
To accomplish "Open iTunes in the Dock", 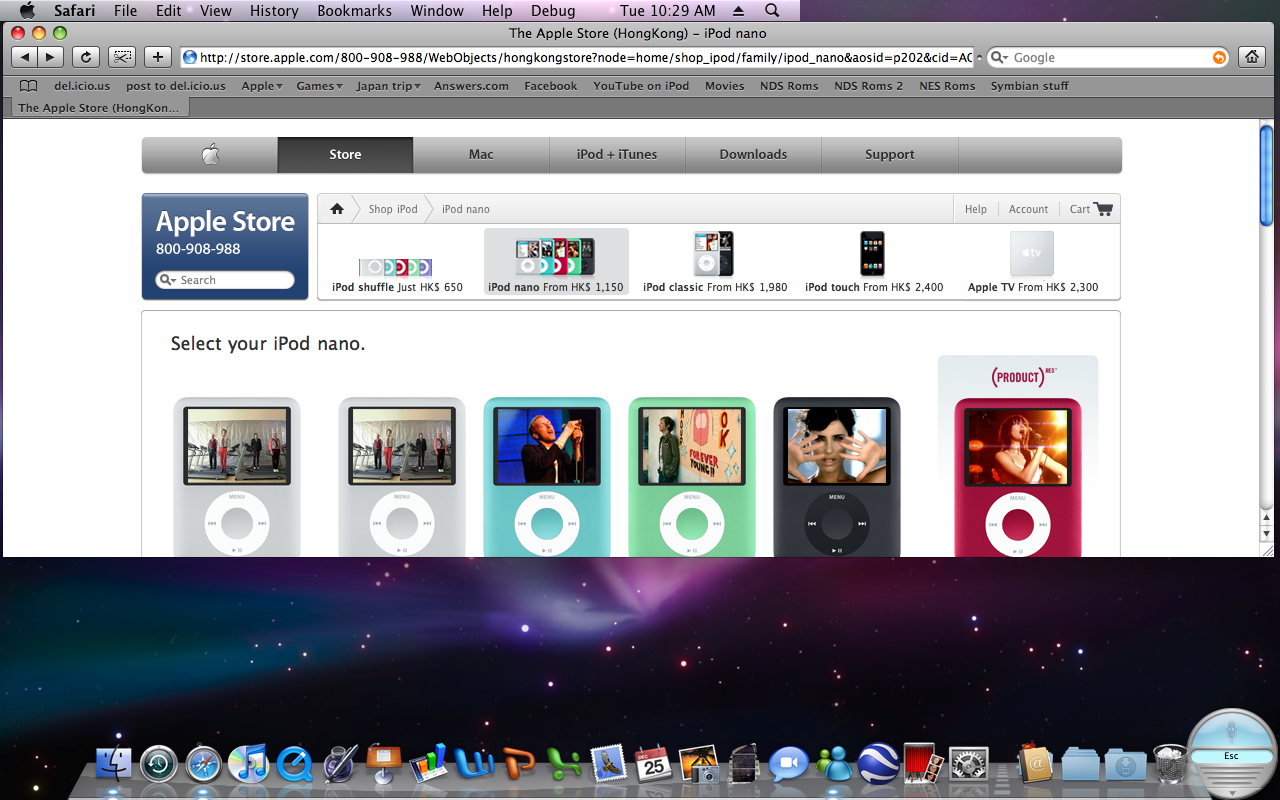I will point(247,764).
